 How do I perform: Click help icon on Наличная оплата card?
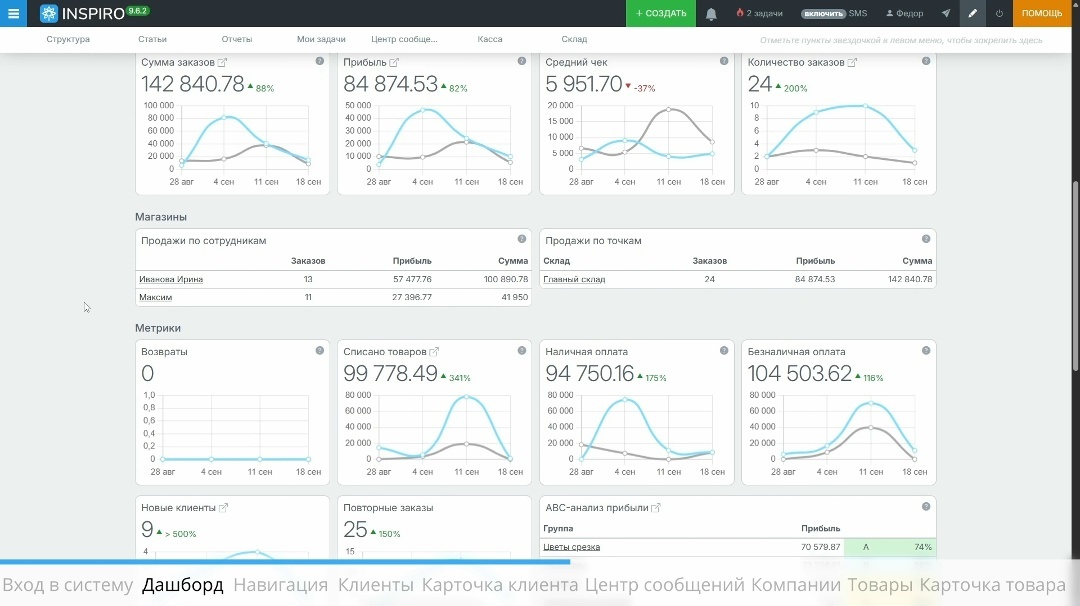(x=724, y=351)
